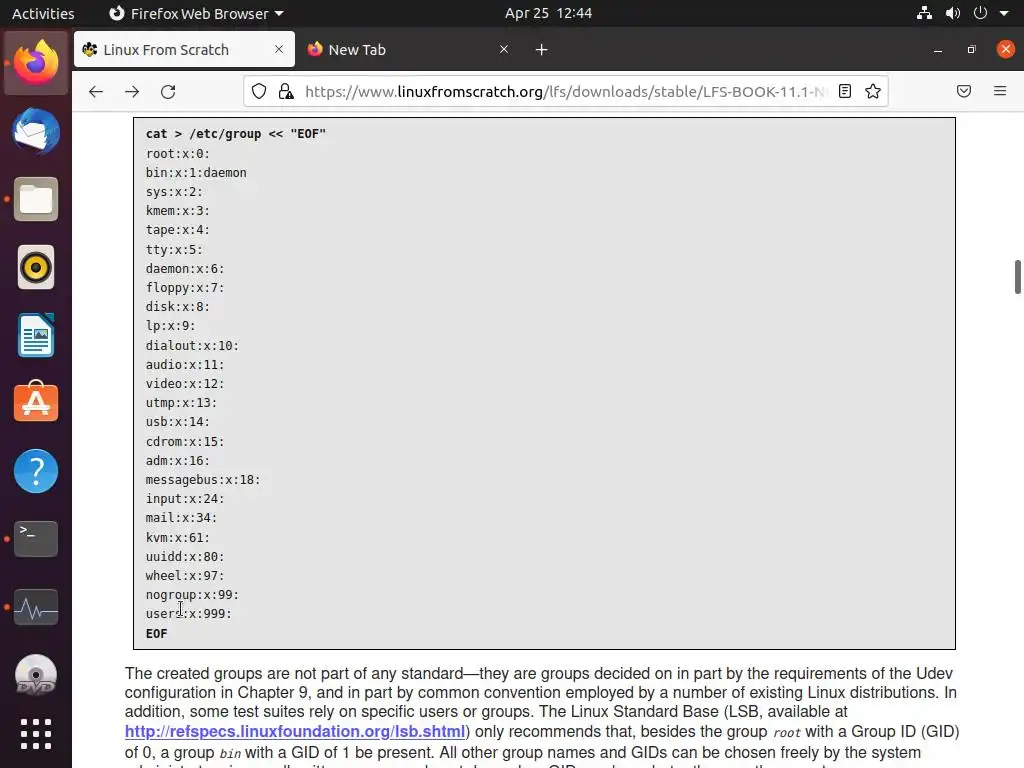View site security padlock information
Image resolution: width=1024 pixels, height=768 pixels.
(286, 91)
